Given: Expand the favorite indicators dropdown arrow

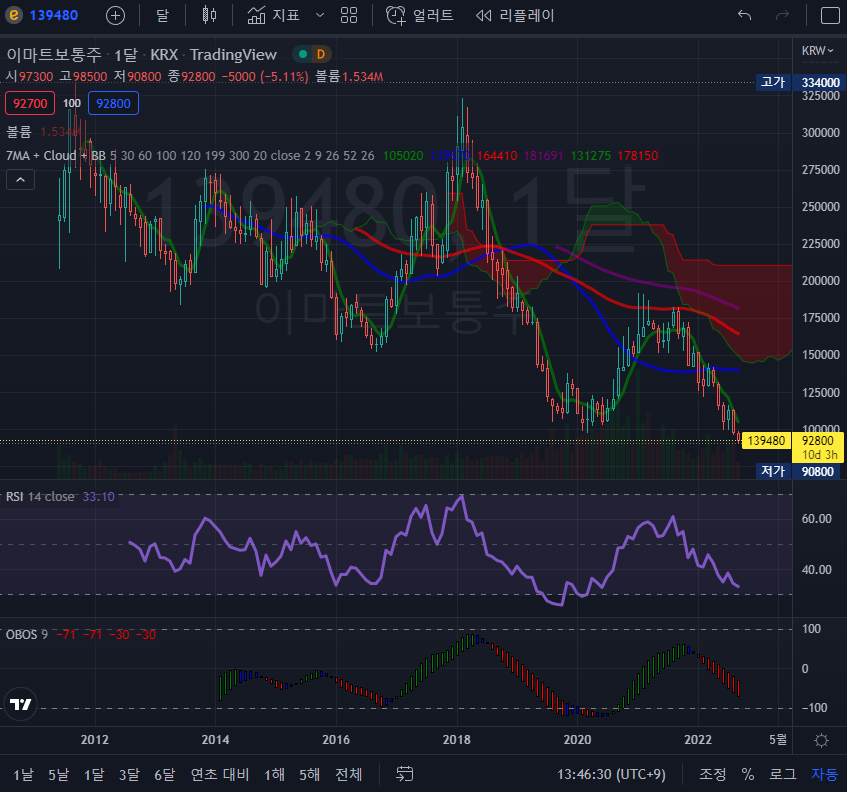Looking at the screenshot, I should coord(320,15).
